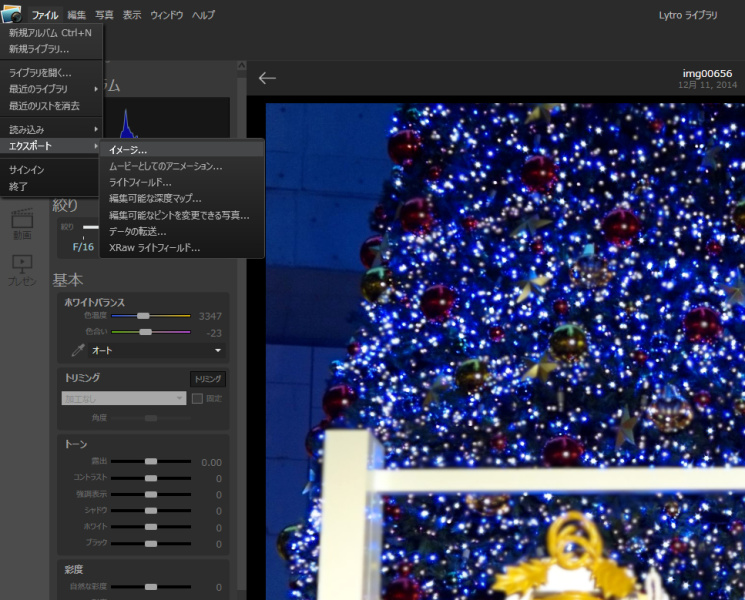Click the 絞り section heading
The image size is (745, 600).
65,206
